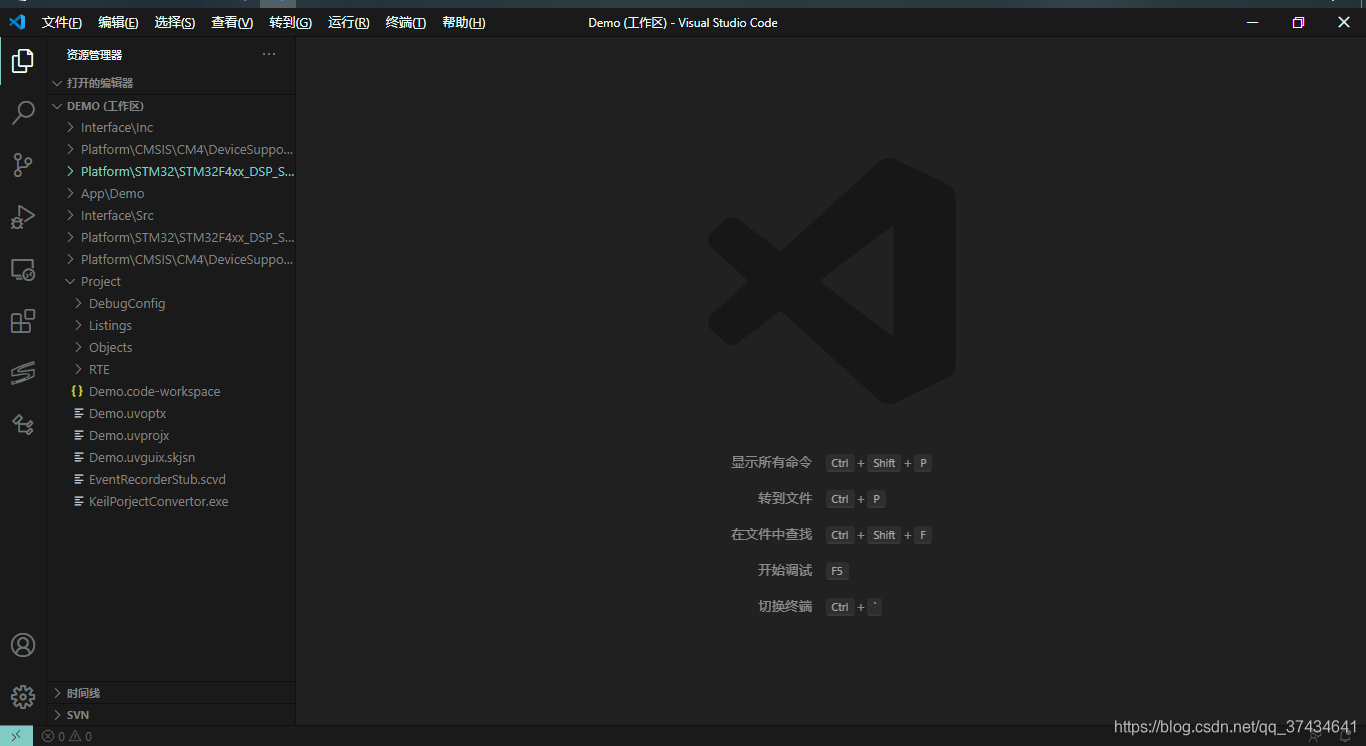Open the Manage gear icon
The height and width of the screenshot is (746, 1366).
pyautogui.click(x=22, y=697)
